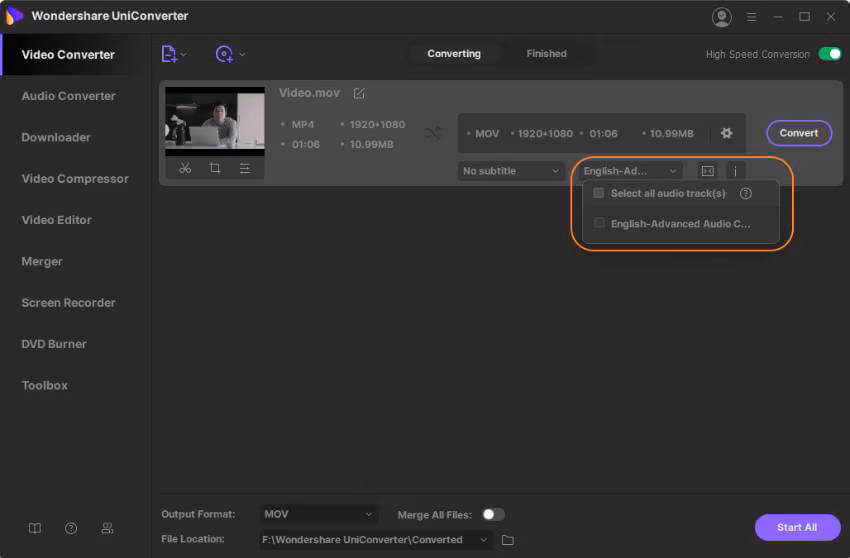850x558 pixels.
Task: Click the help icon for audio tracks
Action: click(746, 193)
